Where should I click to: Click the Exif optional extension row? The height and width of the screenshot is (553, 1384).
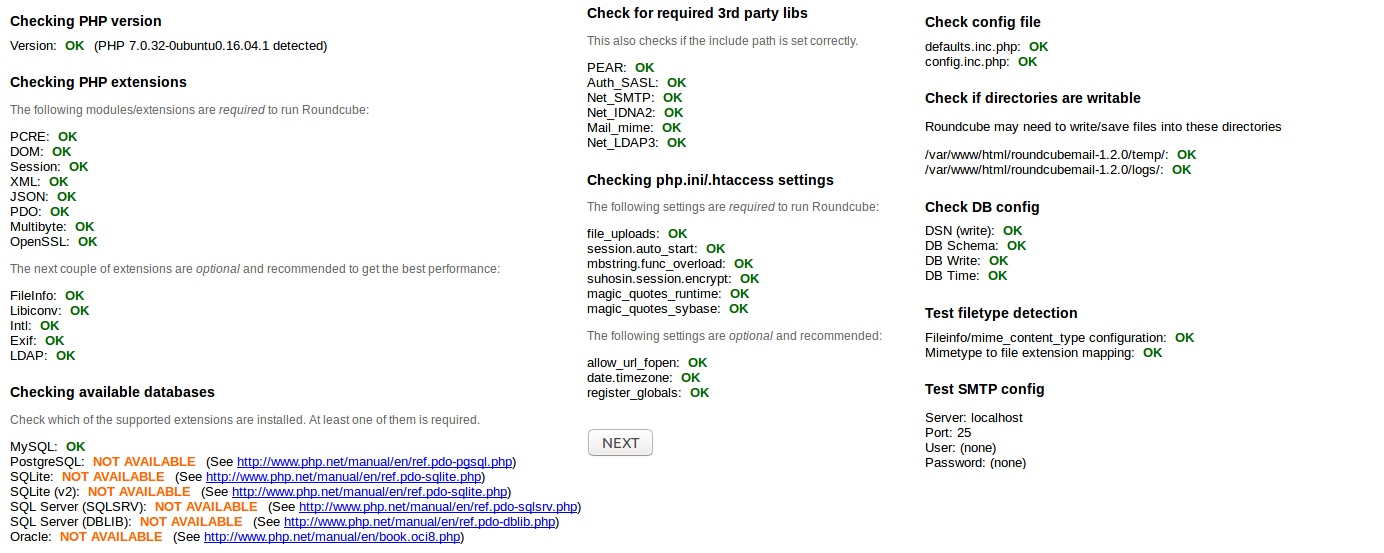pos(37,340)
